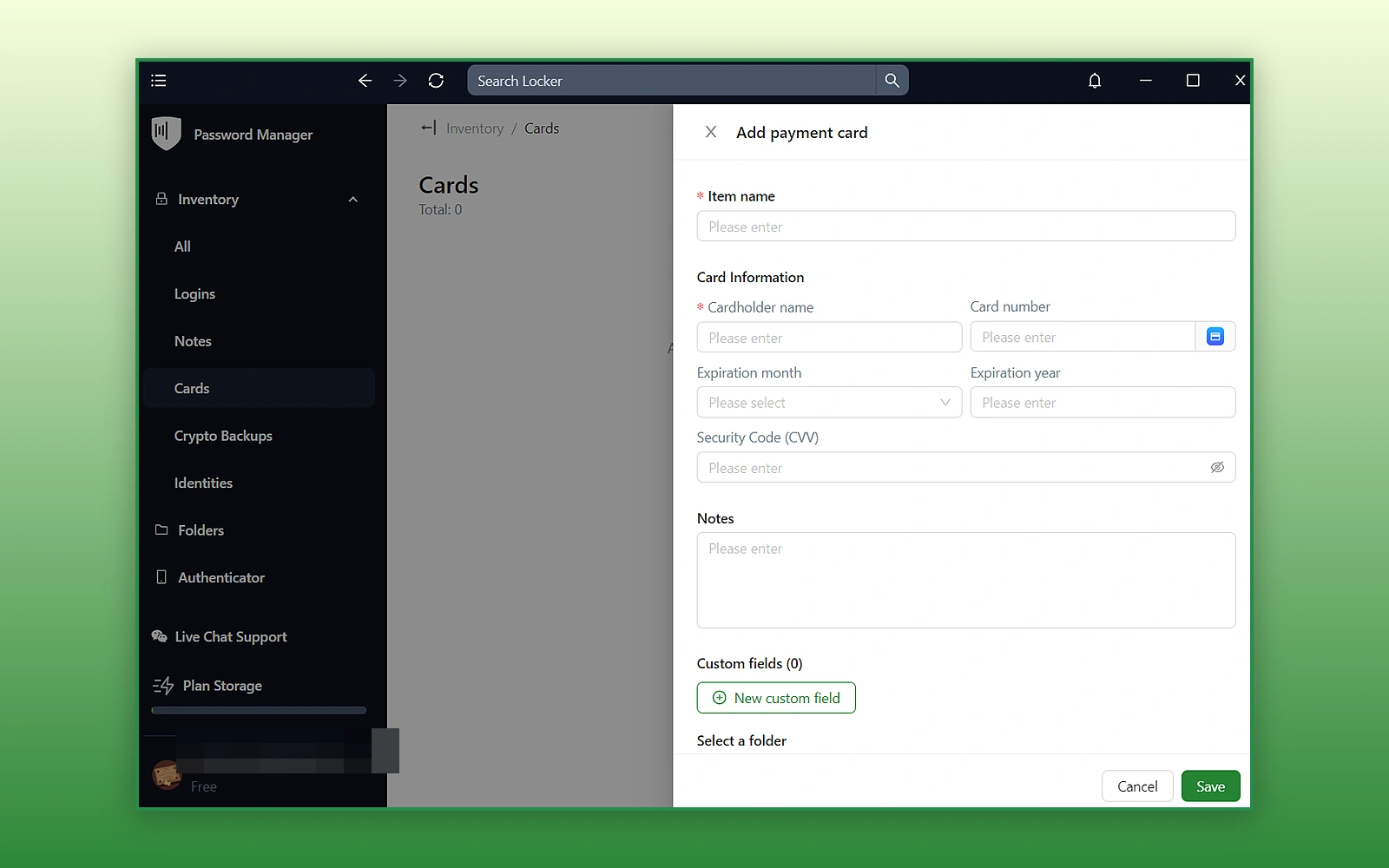Click the Plan Storage lightning icon
The height and width of the screenshot is (868, 1389).
(163, 686)
